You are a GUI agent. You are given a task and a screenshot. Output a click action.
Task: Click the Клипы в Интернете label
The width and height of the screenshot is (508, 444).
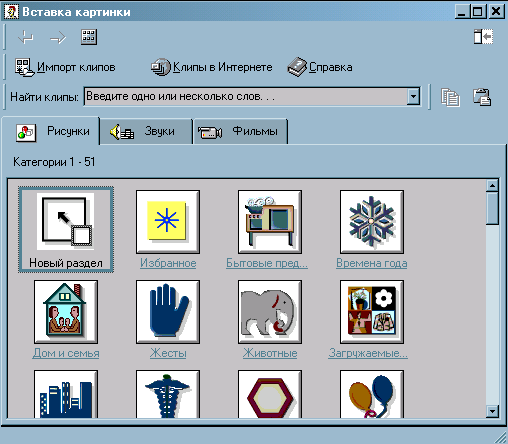click(x=222, y=67)
